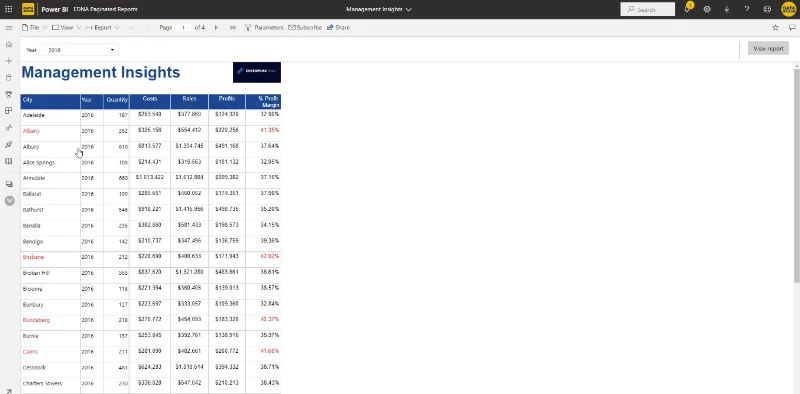This screenshot has width=800, height=394.
Task: Click the $1,013,422 costs value
Action: [x=149, y=177]
